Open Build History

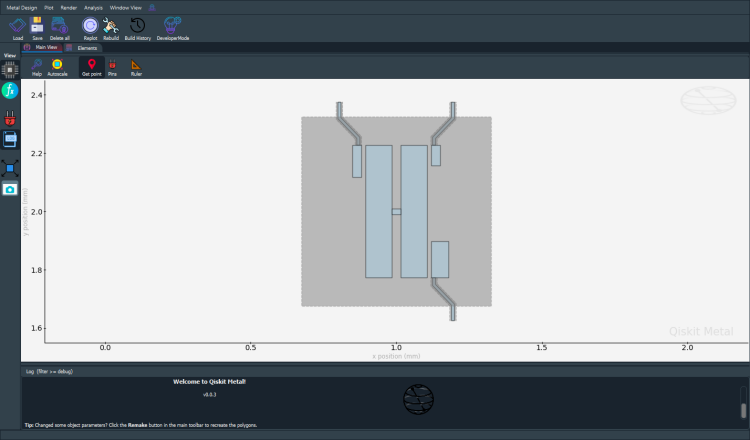[x=138, y=29]
